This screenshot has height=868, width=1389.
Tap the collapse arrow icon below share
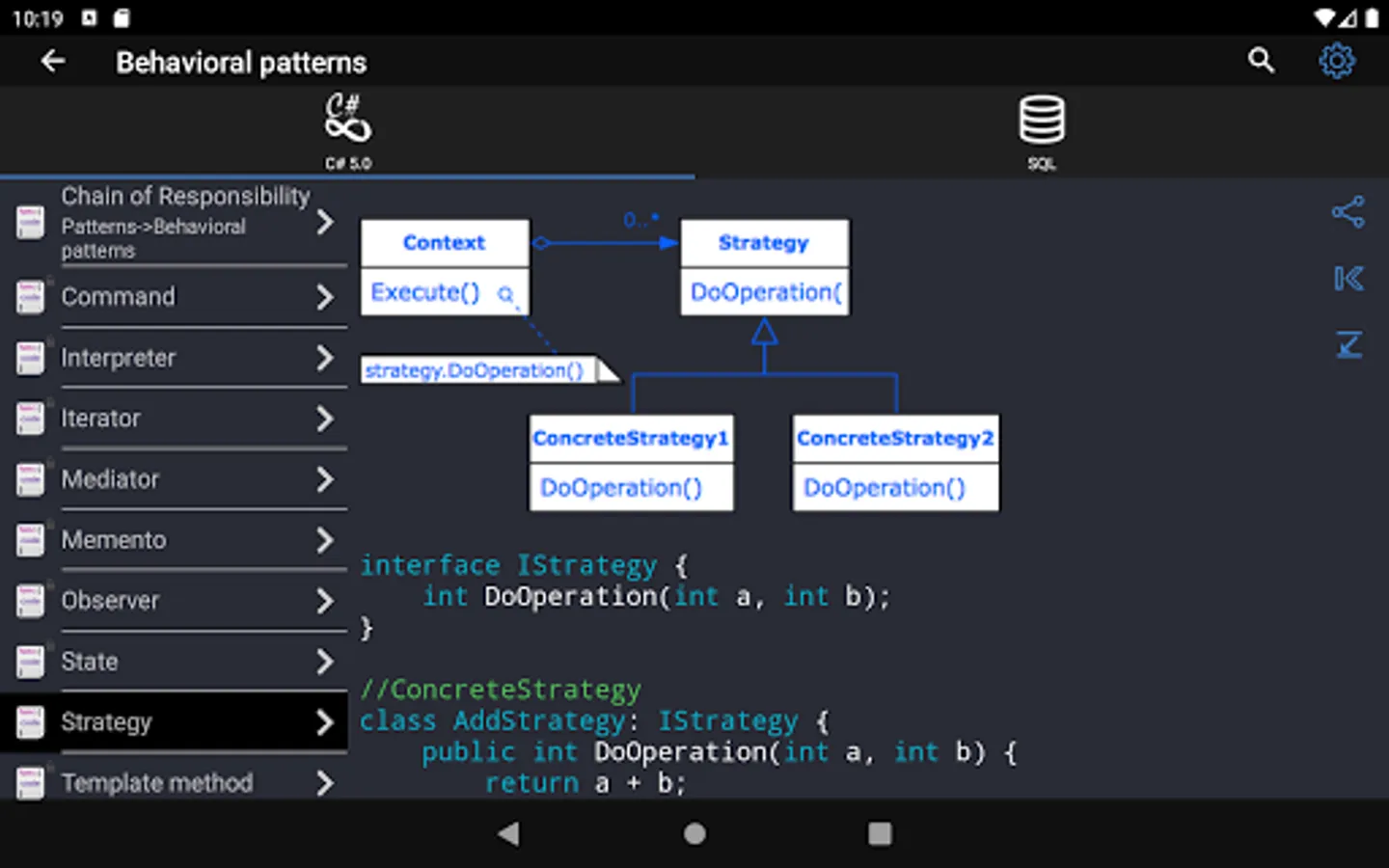pyautogui.click(x=1348, y=344)
